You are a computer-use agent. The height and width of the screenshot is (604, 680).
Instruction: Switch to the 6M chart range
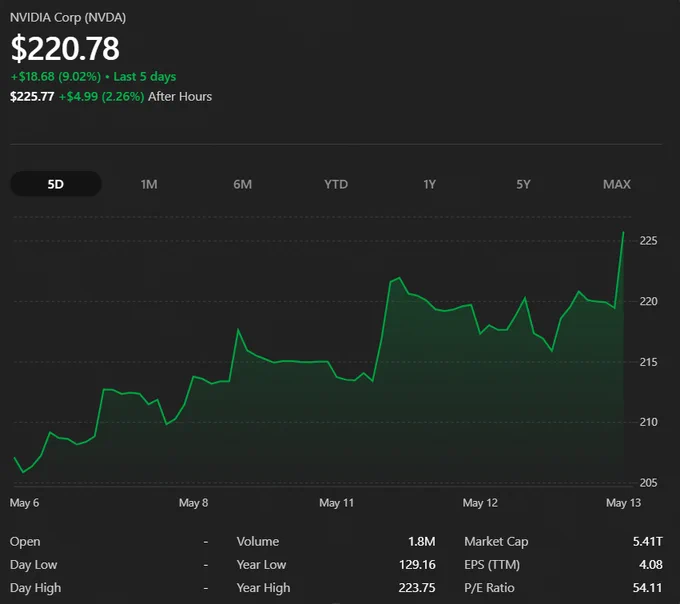click(x=242, y=184)
